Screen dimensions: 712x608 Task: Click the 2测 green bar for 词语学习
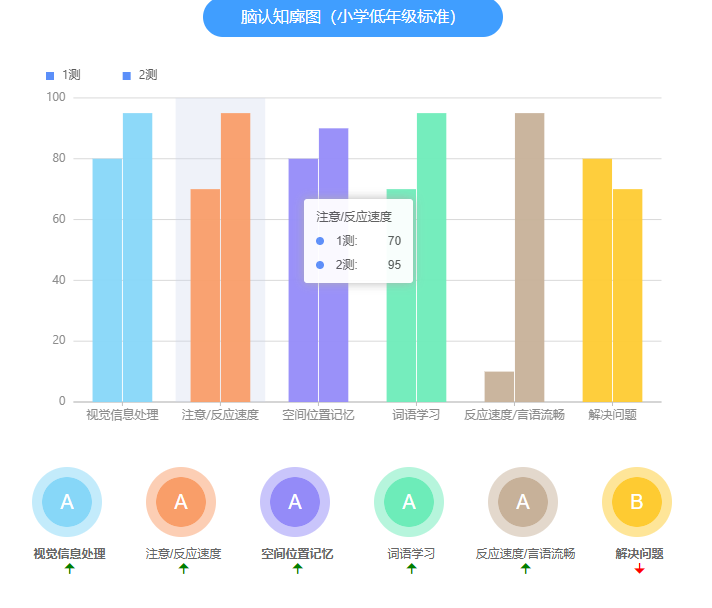(x=432, y=257)
